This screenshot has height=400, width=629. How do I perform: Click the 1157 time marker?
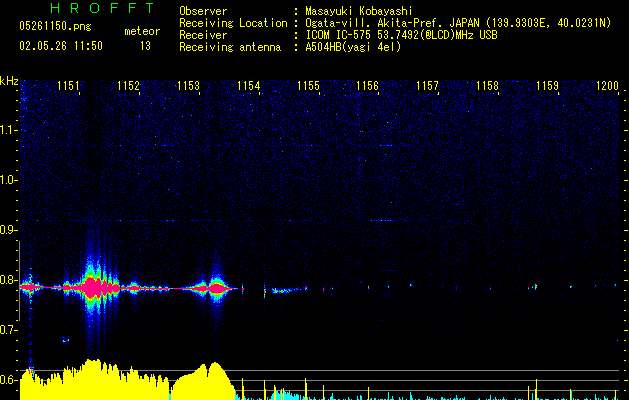tap(428, 86)
